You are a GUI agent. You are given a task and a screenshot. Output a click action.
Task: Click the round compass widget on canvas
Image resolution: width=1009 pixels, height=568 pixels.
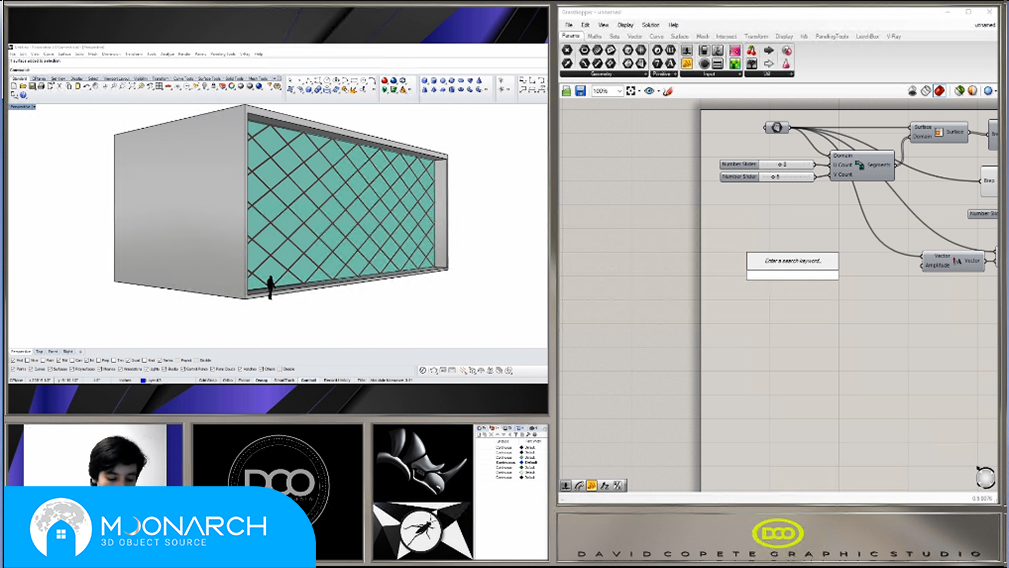[x=985, y=477]
